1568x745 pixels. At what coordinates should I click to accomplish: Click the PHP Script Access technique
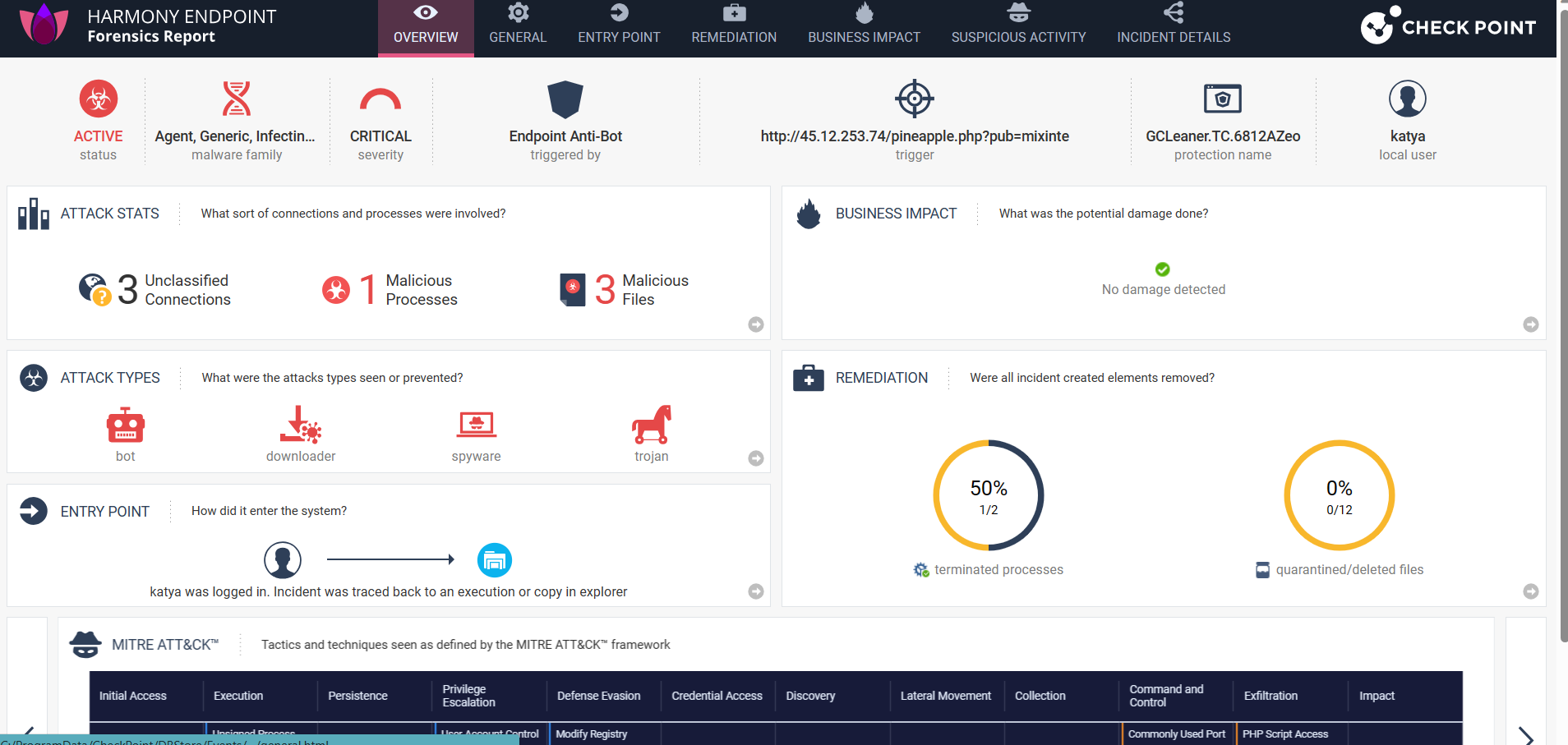pos(1285,734)
